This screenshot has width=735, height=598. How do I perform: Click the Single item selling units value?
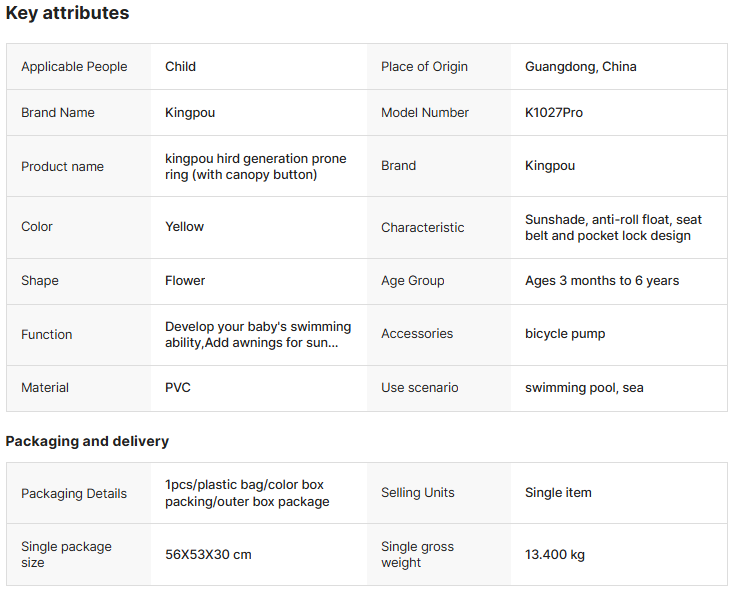558,493
